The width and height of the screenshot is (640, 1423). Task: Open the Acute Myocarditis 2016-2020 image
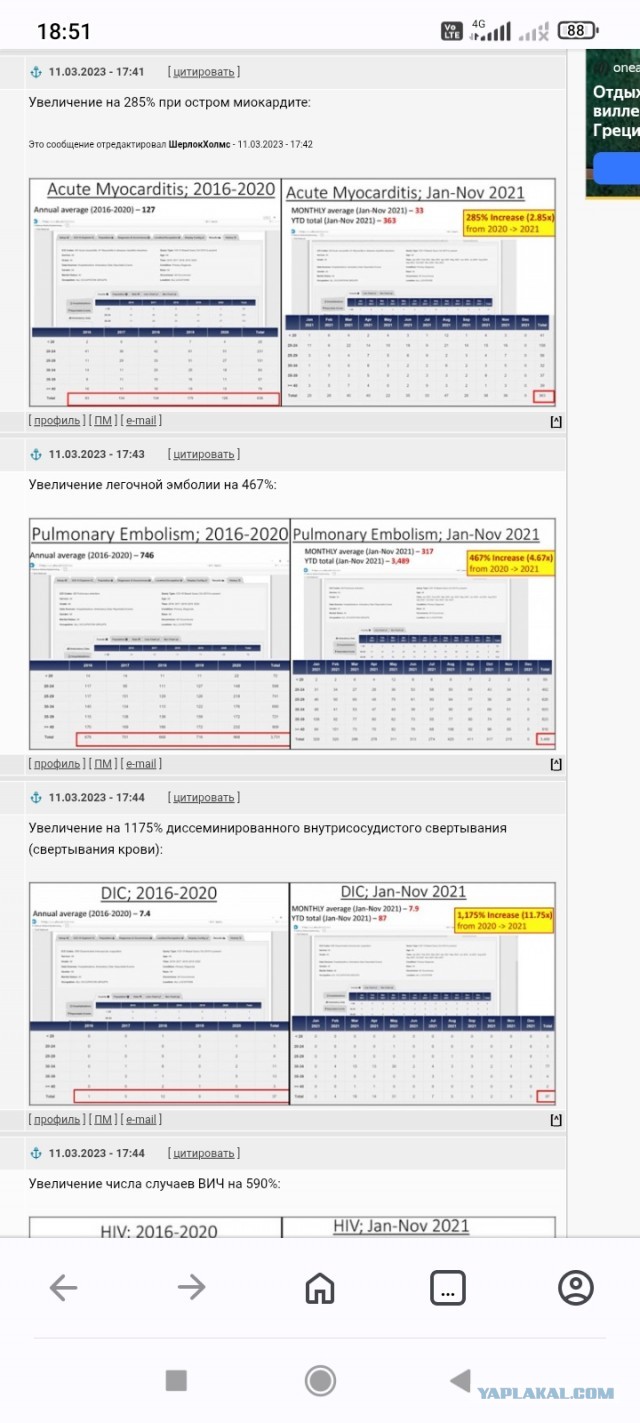(156, 292)
